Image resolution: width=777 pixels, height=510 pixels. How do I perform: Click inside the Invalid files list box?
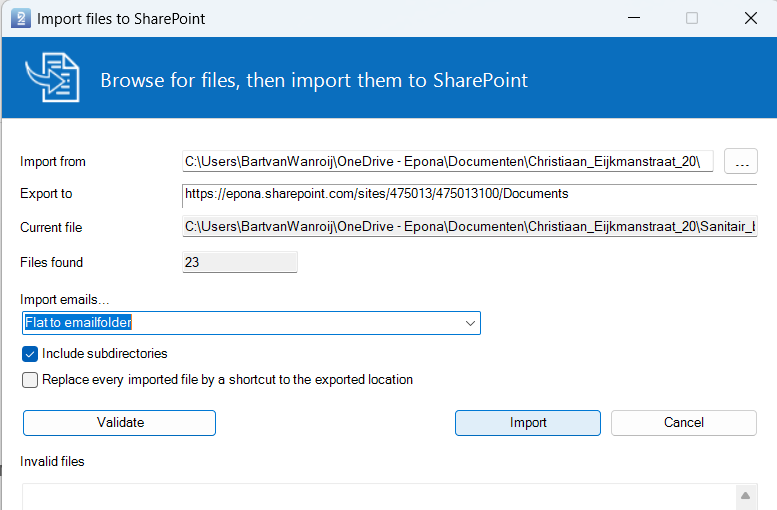[x=379, y=497]
